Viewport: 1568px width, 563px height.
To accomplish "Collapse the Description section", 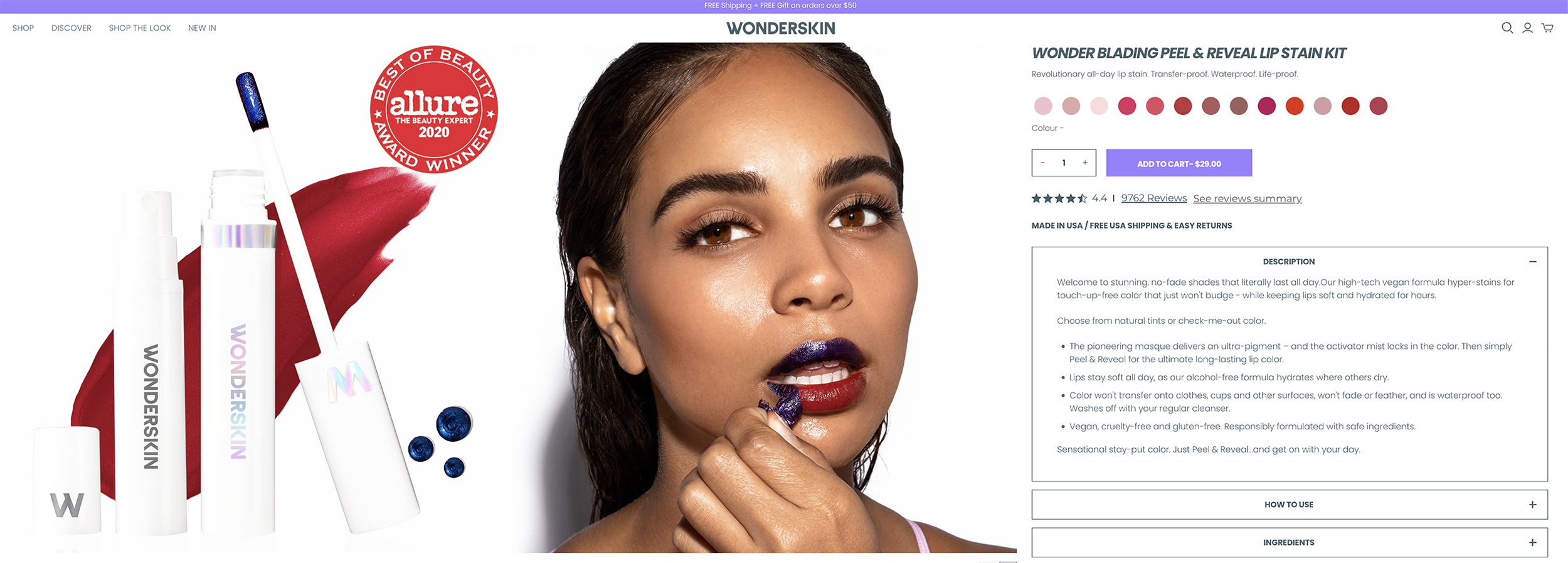I will (x=1532, y=262).
